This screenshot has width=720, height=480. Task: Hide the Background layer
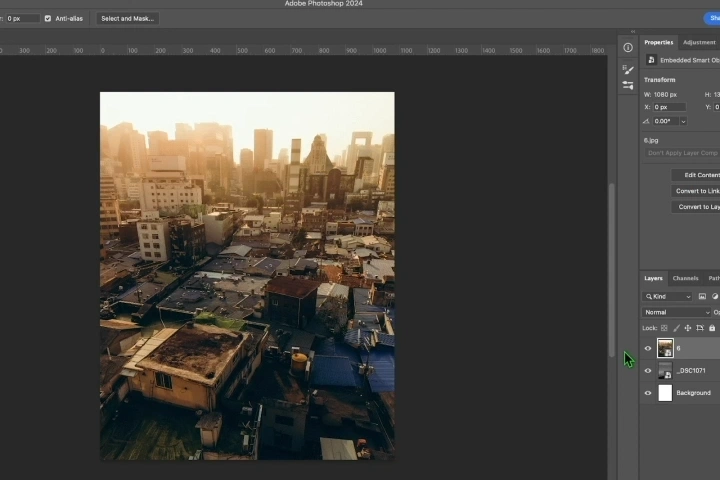[648, 393]
